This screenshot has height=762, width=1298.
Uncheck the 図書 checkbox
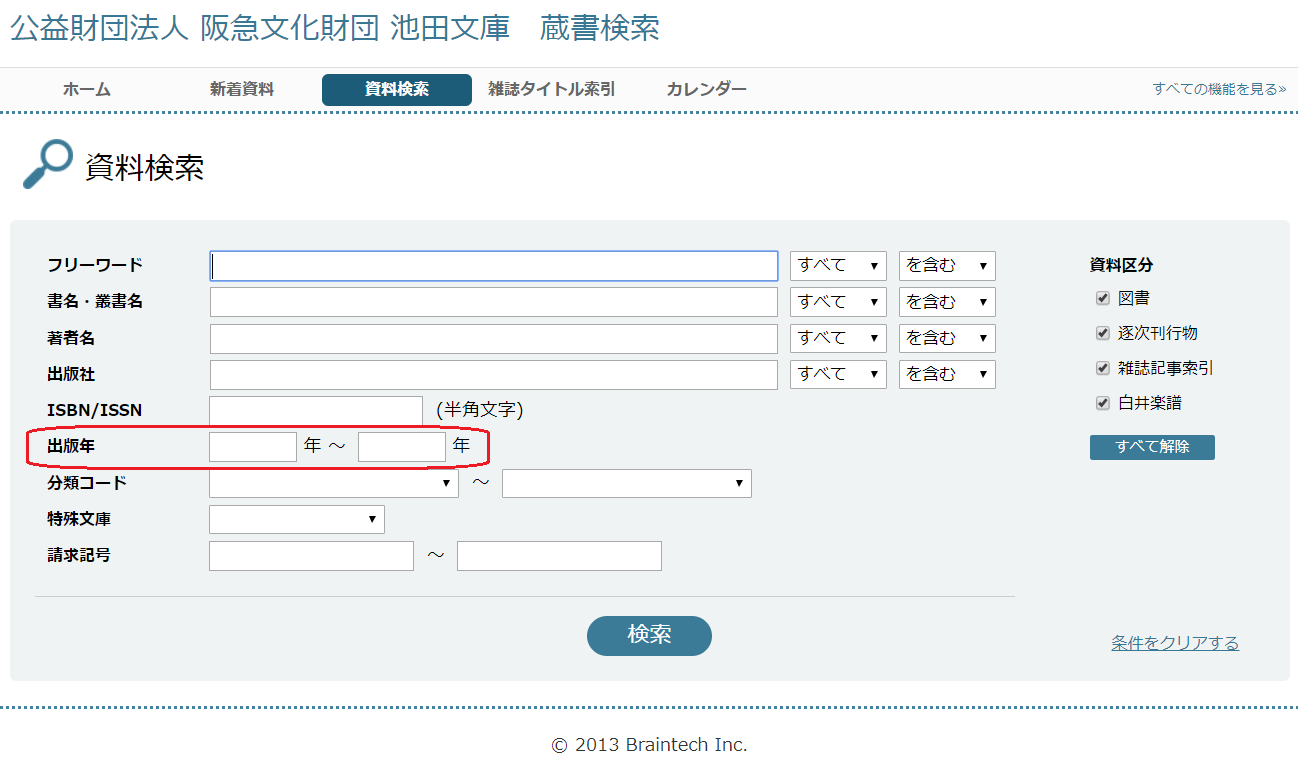point(1103,298)
